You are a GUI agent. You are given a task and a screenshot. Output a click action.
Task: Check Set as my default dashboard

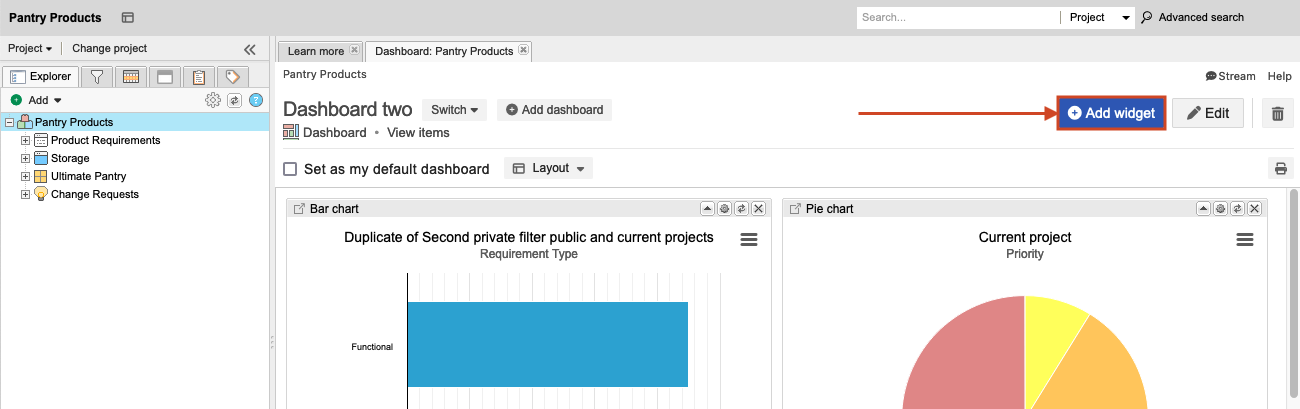click(x=291, y=169)
